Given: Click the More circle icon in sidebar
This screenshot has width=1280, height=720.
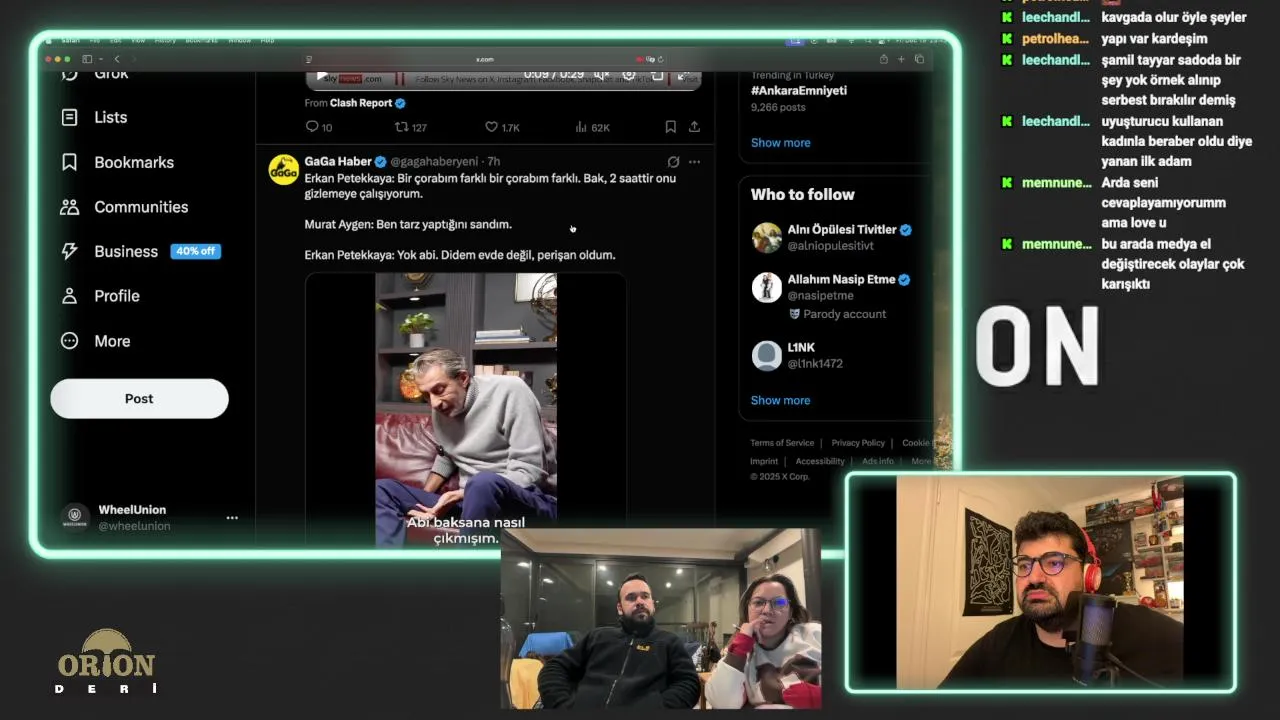Looking at the screenshot, I should 69,341.
